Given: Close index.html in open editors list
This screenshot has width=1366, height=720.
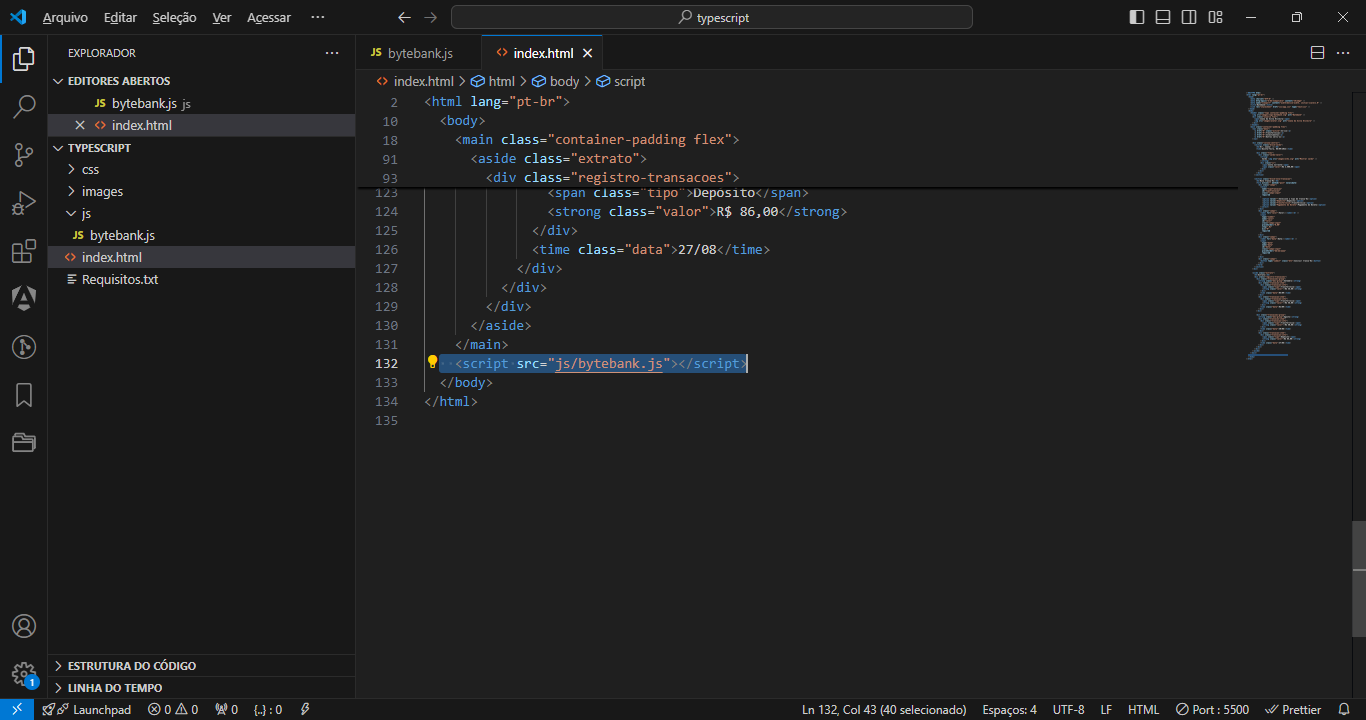Looking at the screenshot, I should point(80,125).
